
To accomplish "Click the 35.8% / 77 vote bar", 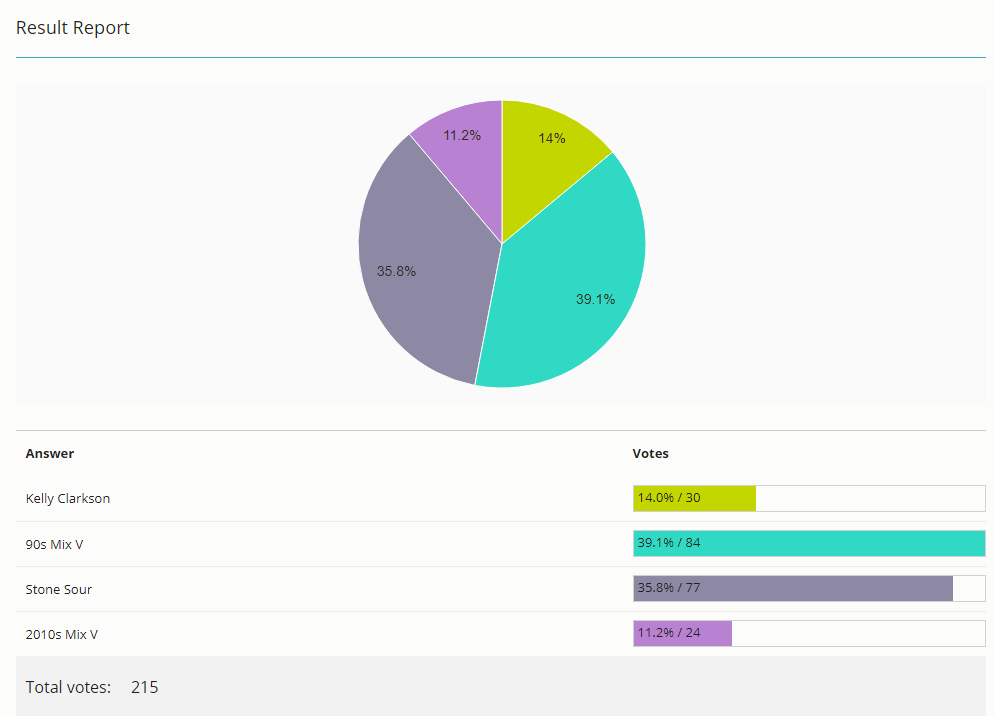I will [809, 588].
